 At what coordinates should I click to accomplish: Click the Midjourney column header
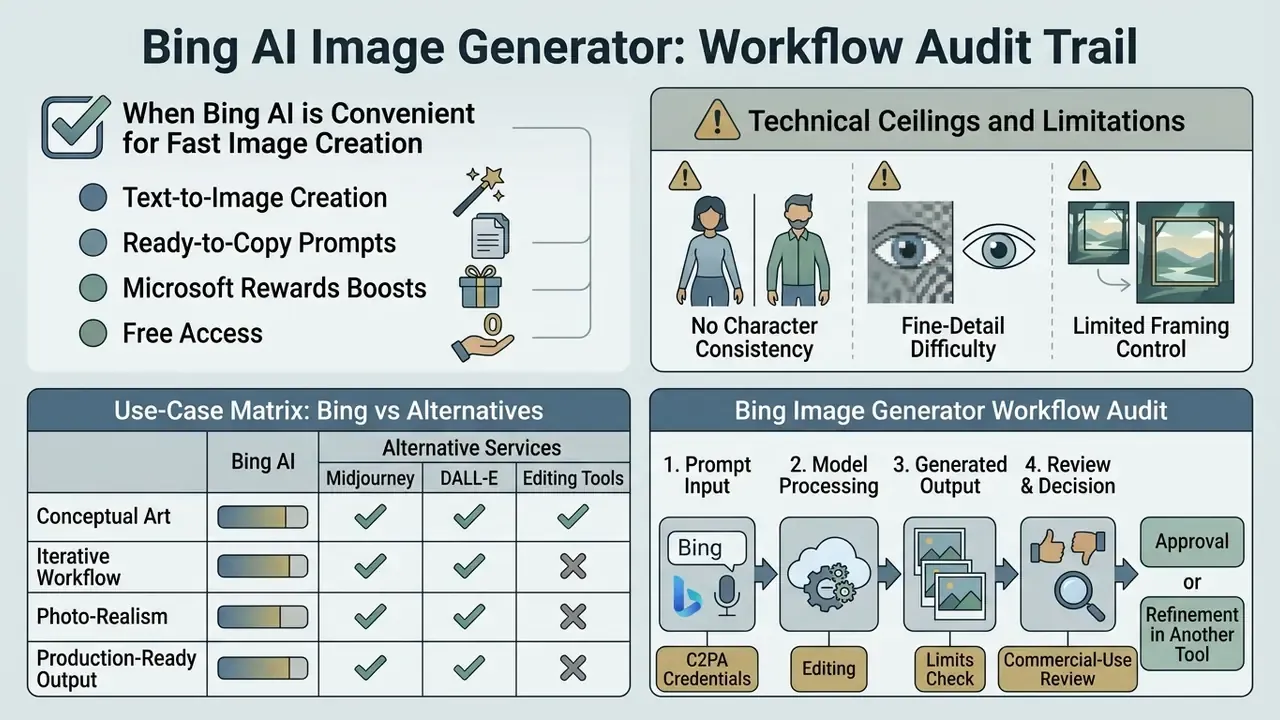coord(370,478)
